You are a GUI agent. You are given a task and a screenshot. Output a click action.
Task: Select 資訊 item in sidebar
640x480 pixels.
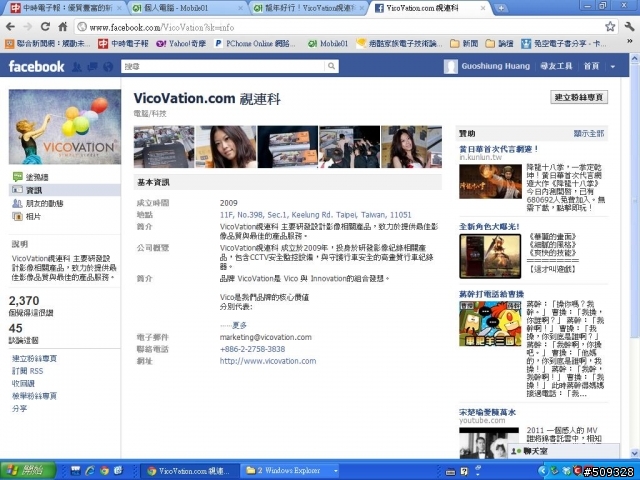click(x=65, y=190)
